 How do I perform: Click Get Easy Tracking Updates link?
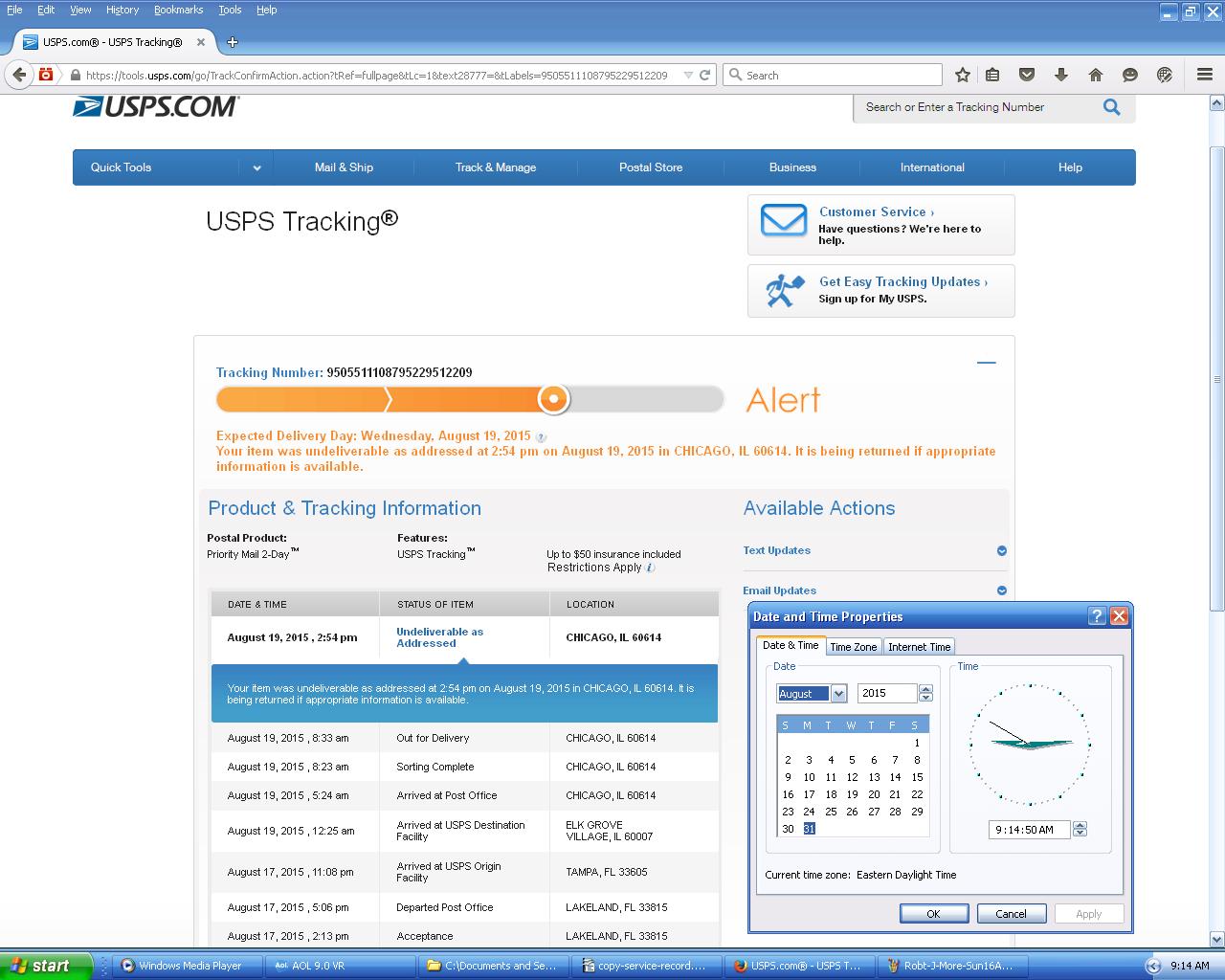pyautogui.click(x=903, y=282)
